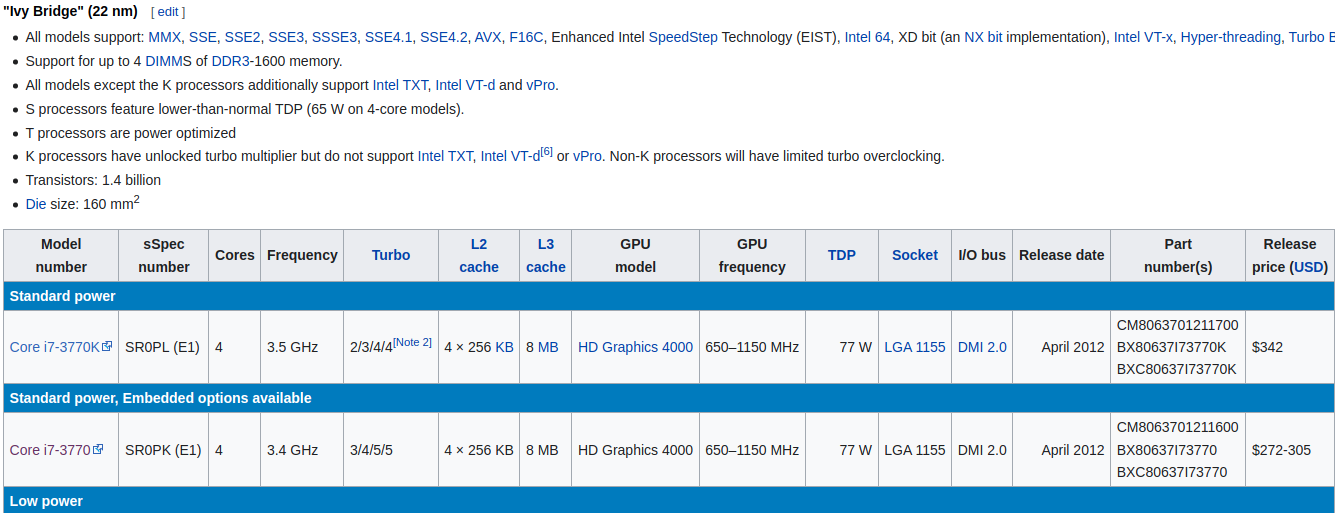
Task: Open the TDP column header link
Action: coord(842,255)
